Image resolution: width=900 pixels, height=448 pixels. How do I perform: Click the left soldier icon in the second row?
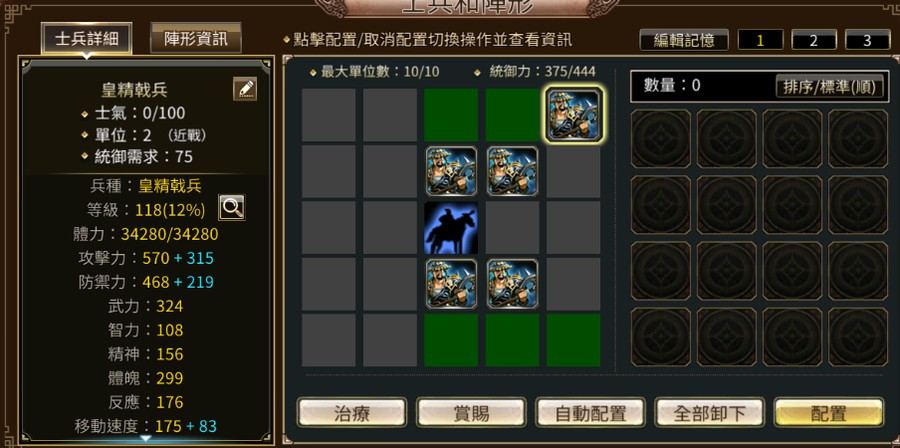coord(451,171)
